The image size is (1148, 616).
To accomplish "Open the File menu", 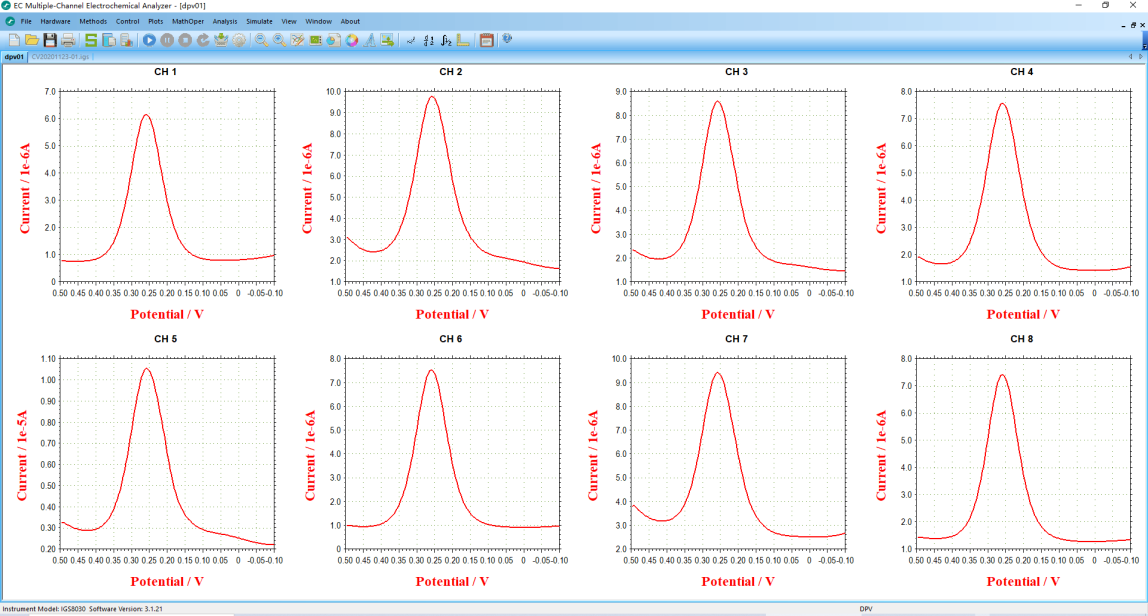I will (26, 22).
